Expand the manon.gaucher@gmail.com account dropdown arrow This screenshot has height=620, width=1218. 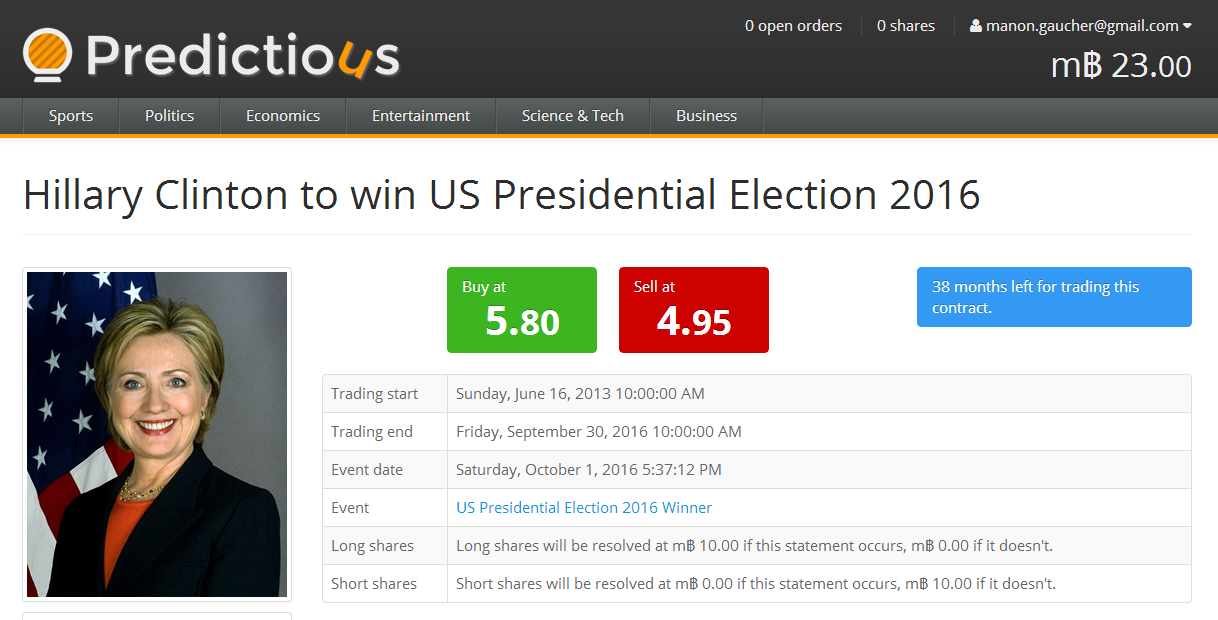point(1187,26)
